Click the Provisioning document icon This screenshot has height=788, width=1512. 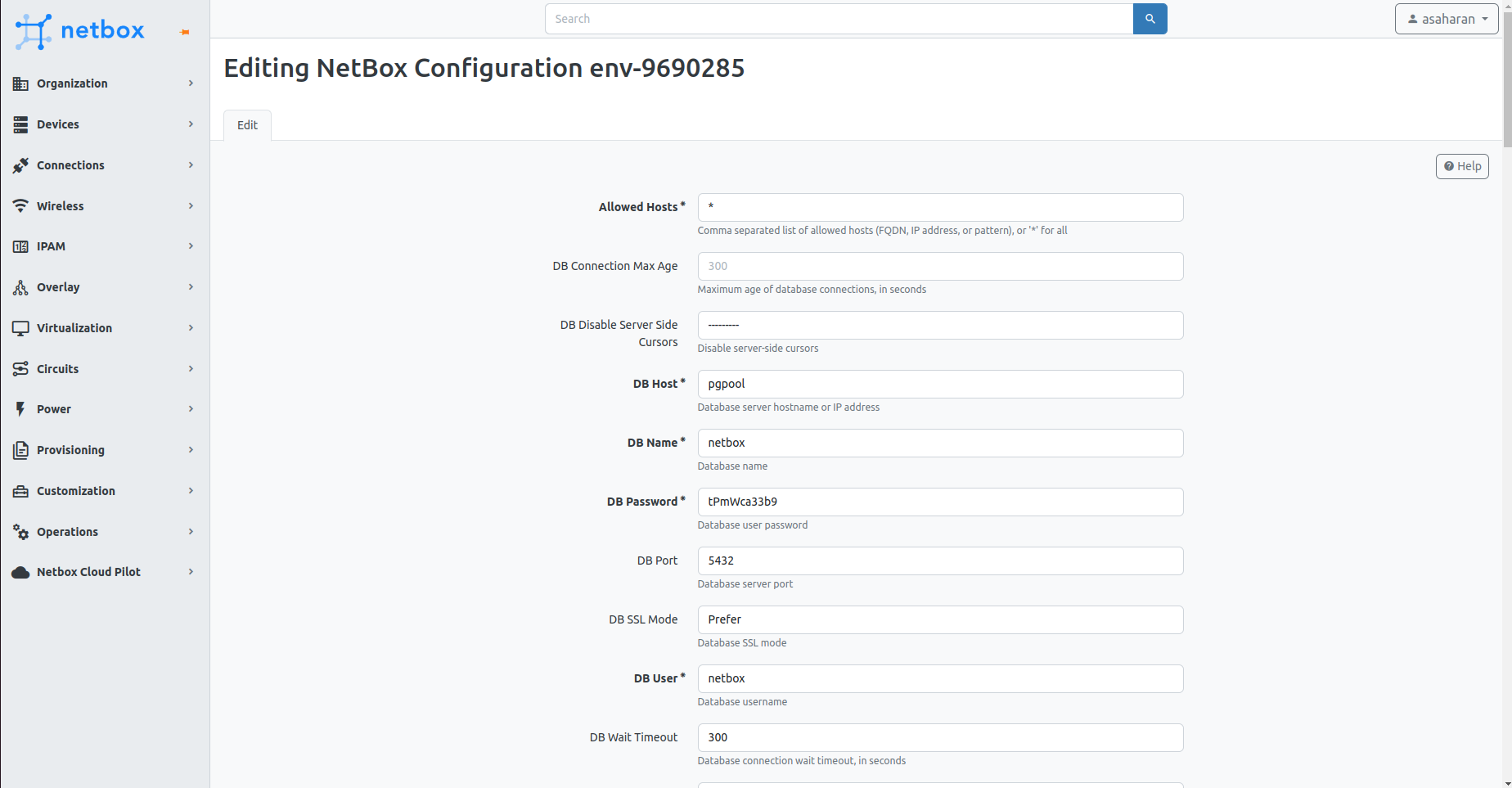click(x=20, y=450)
